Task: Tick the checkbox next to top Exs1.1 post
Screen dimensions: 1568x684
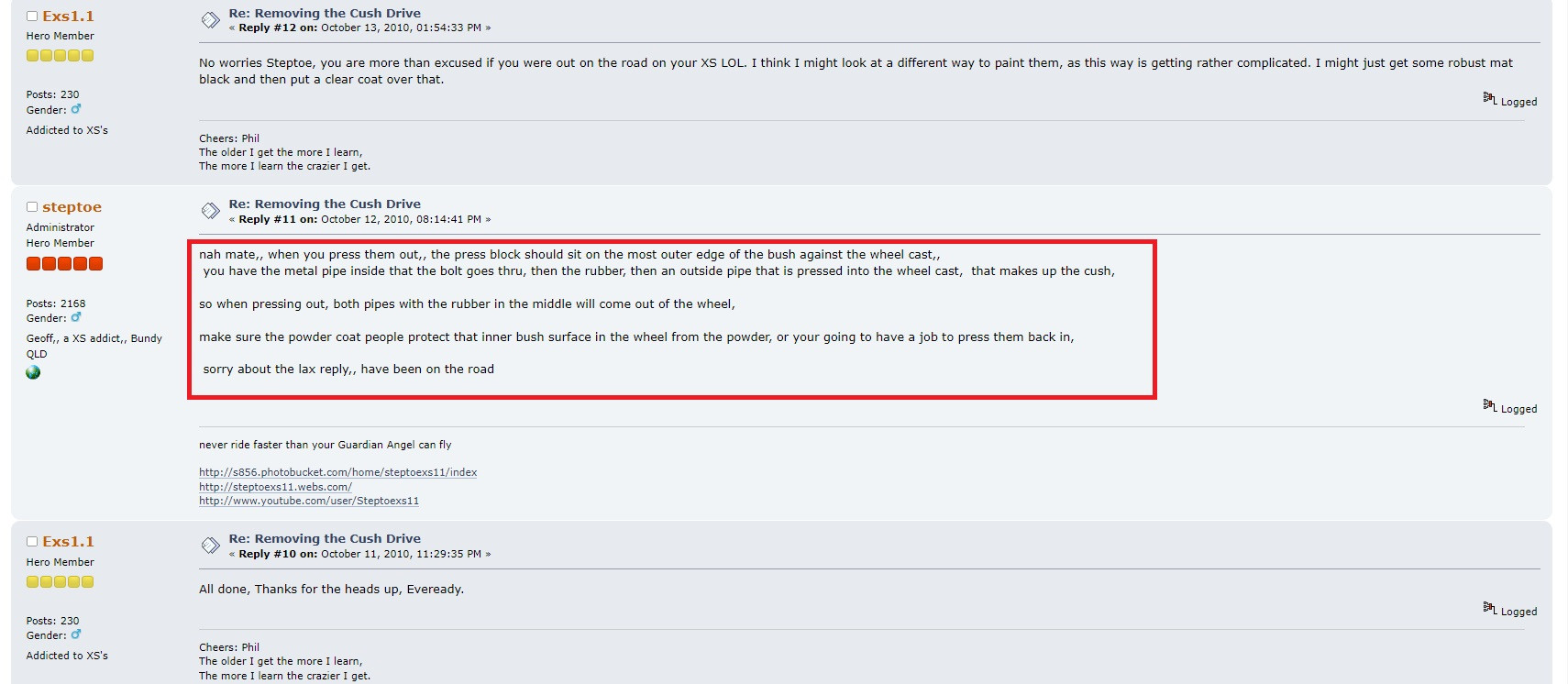Action: (32, 17)
